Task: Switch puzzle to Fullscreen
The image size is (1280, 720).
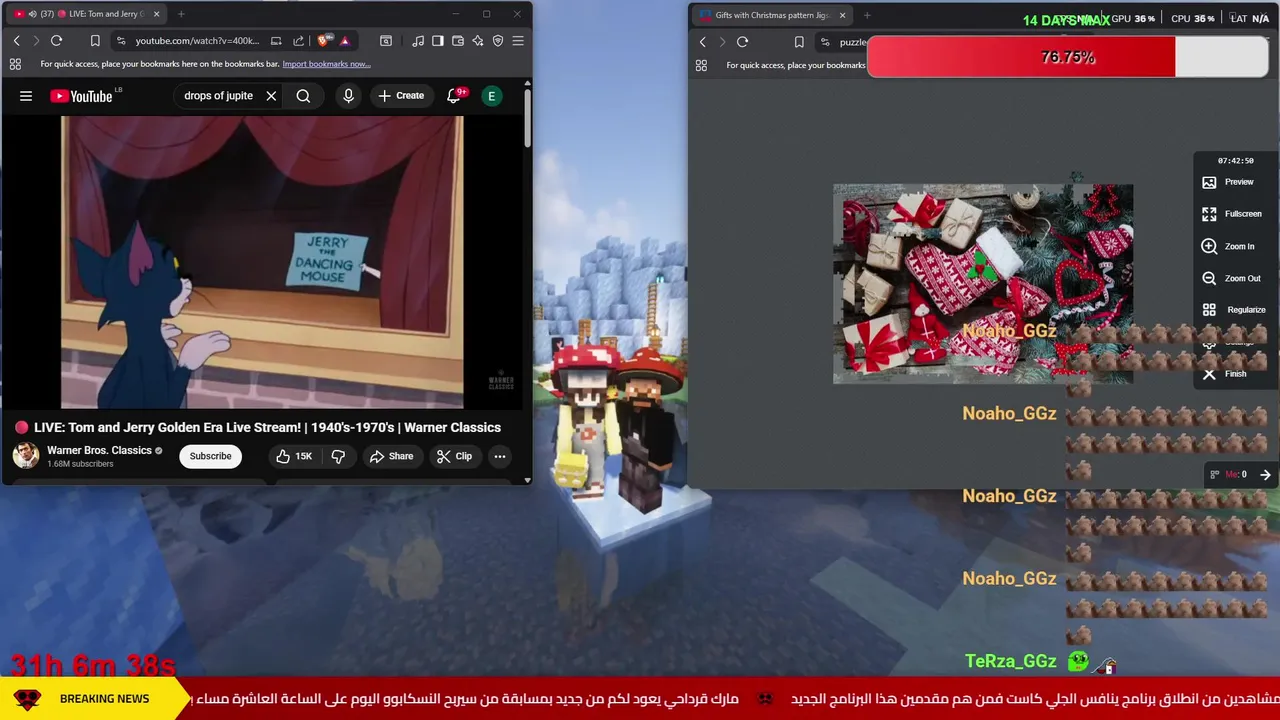Action: [1232, 214]
